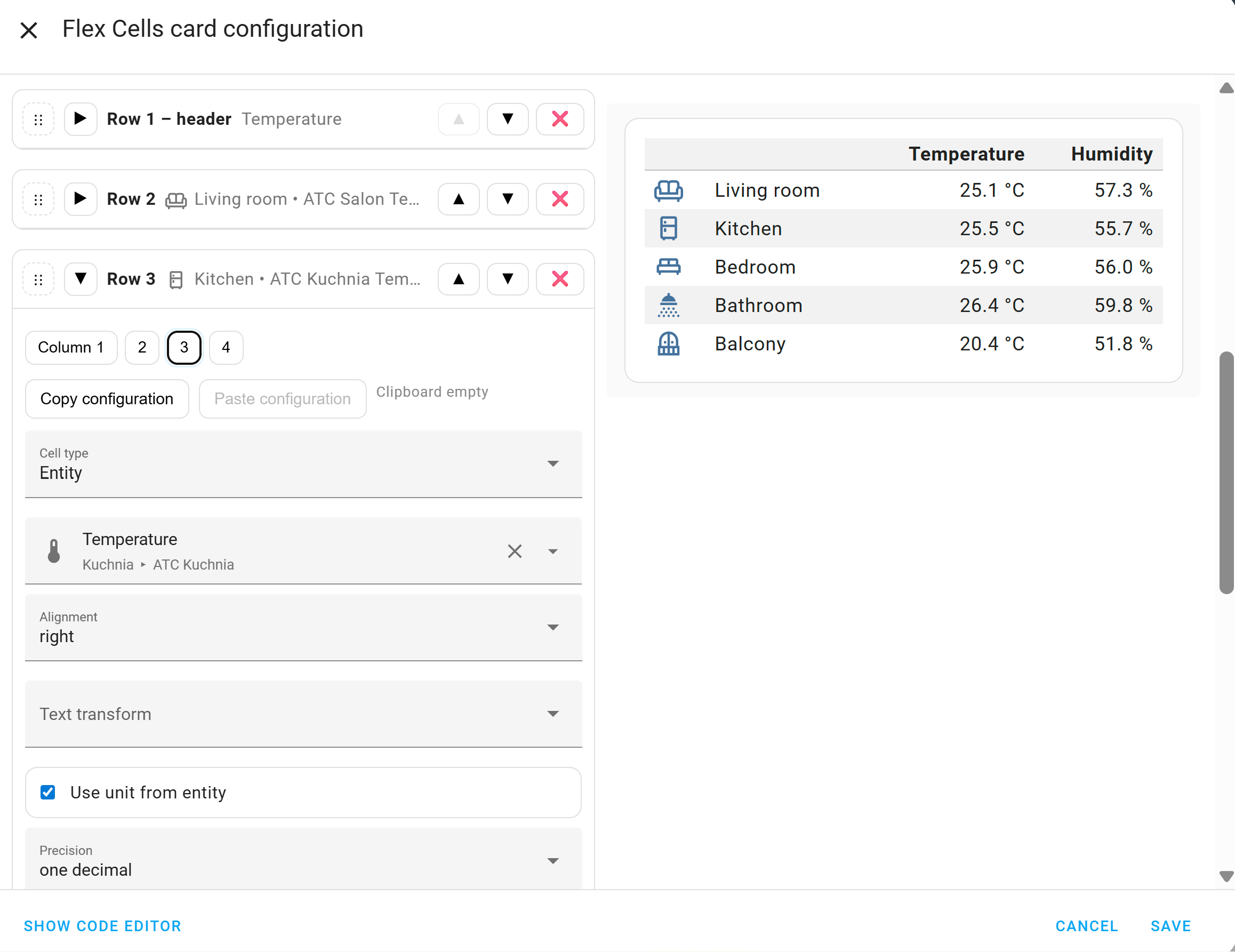The image size is (1235, 952).
Task: Remove Row 3 using red X icon
Action: (x=559, y=279)
